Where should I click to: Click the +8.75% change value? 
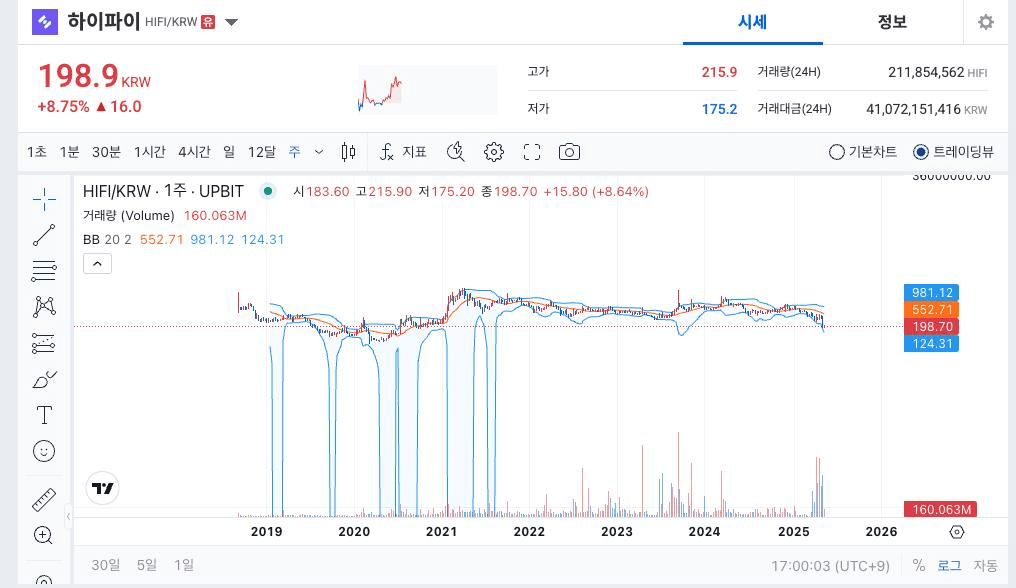(x=64, y=107)
